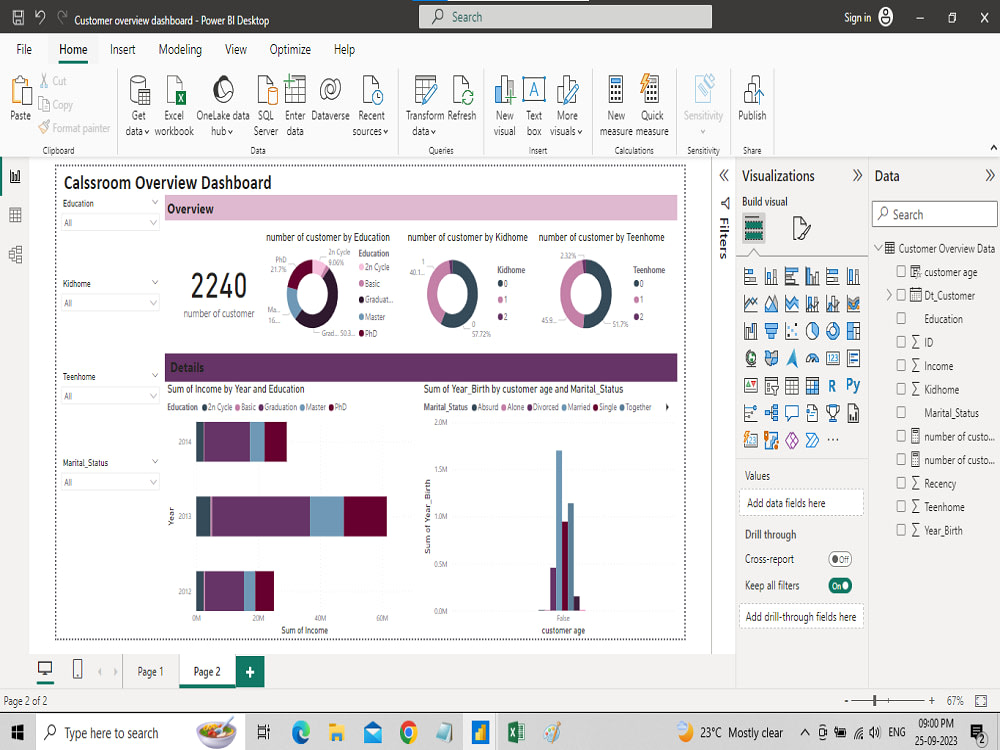1000x750 pixels.
Task: Open the Kidhome slicer All dropdown
Action: pyautogui.click(x=110, y=303)
